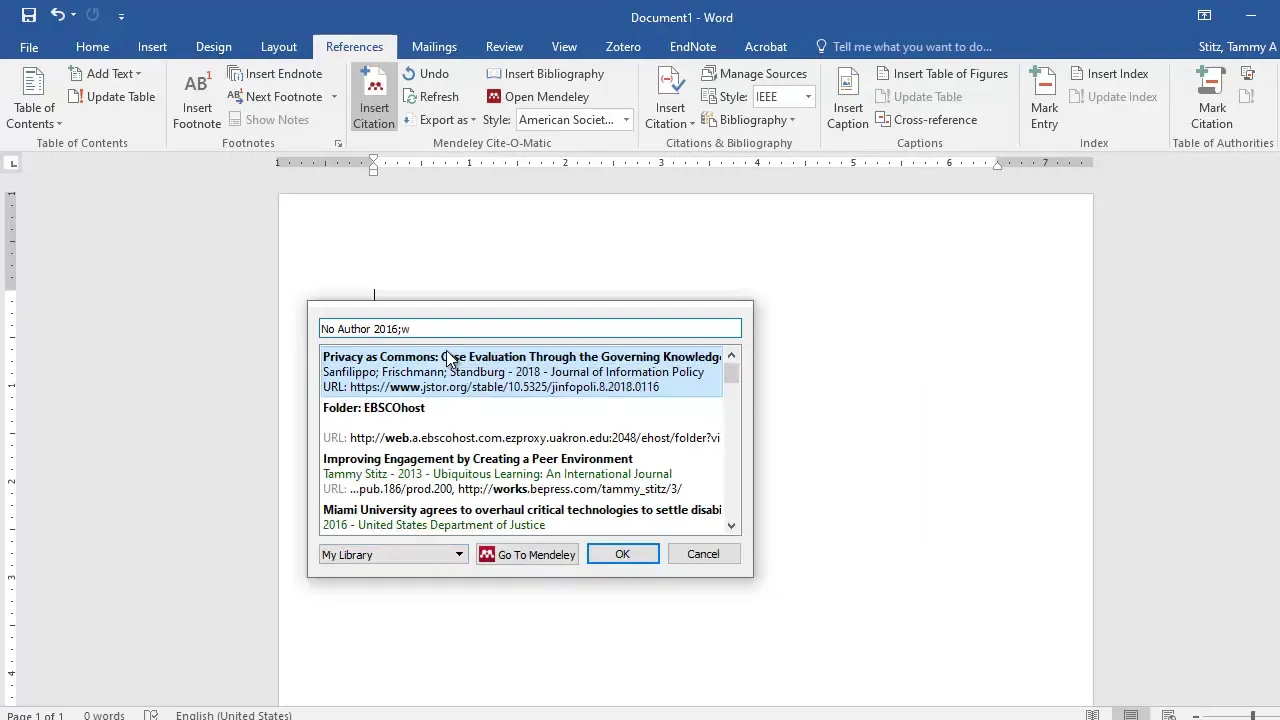
Task: Click Open Mendeley in the ribbon
Action: click(538, 97)
